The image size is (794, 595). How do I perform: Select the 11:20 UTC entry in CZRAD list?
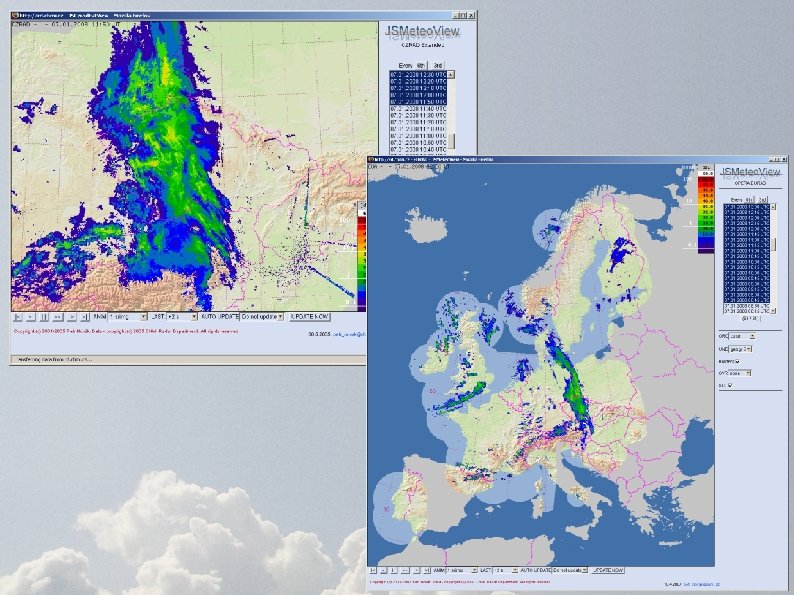[418, 122]
